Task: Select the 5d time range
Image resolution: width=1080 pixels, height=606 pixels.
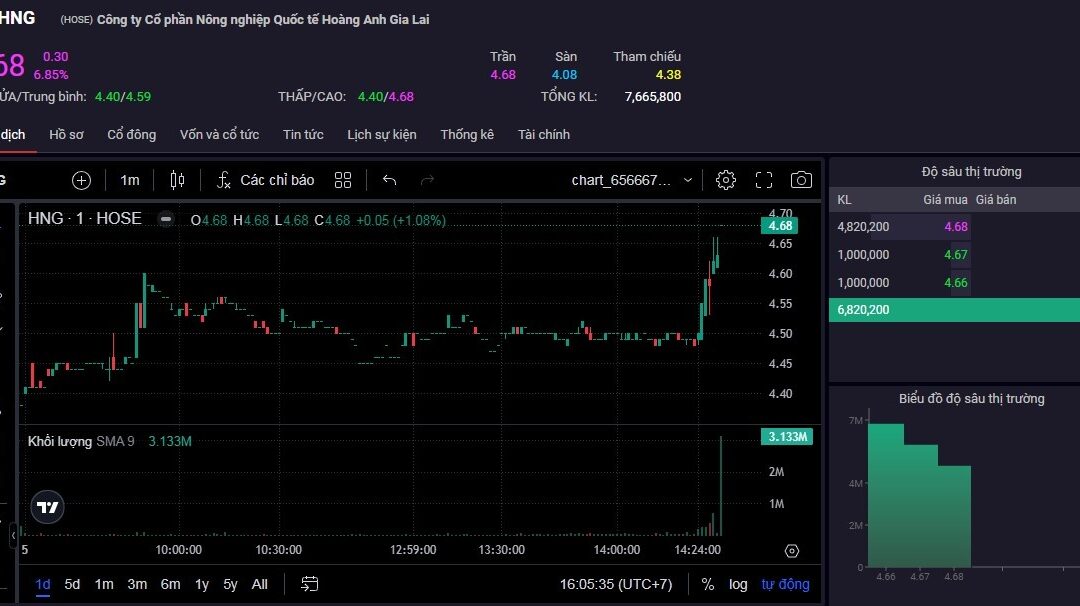Action: tap(72, 584)
